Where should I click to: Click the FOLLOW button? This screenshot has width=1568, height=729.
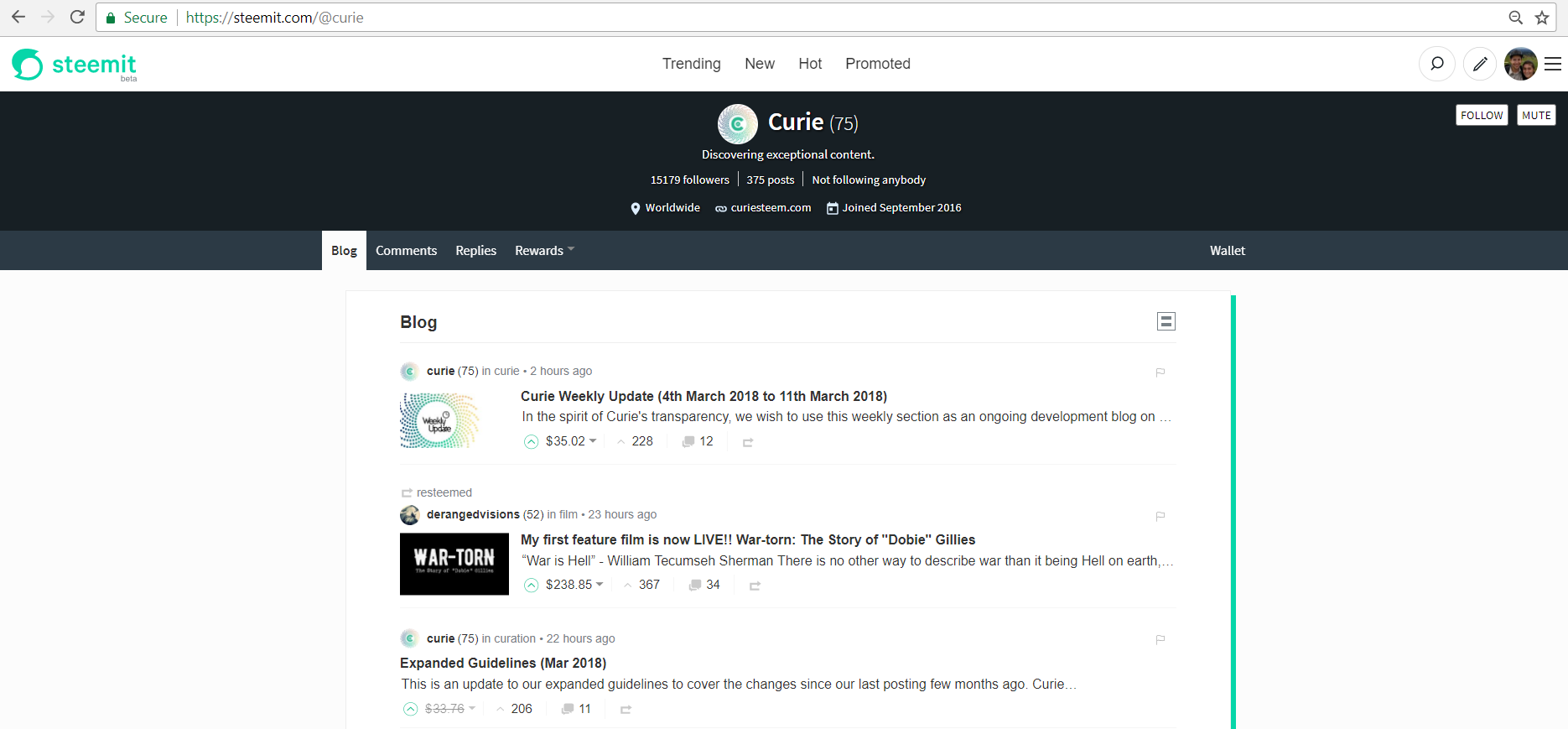(1482, 115)
